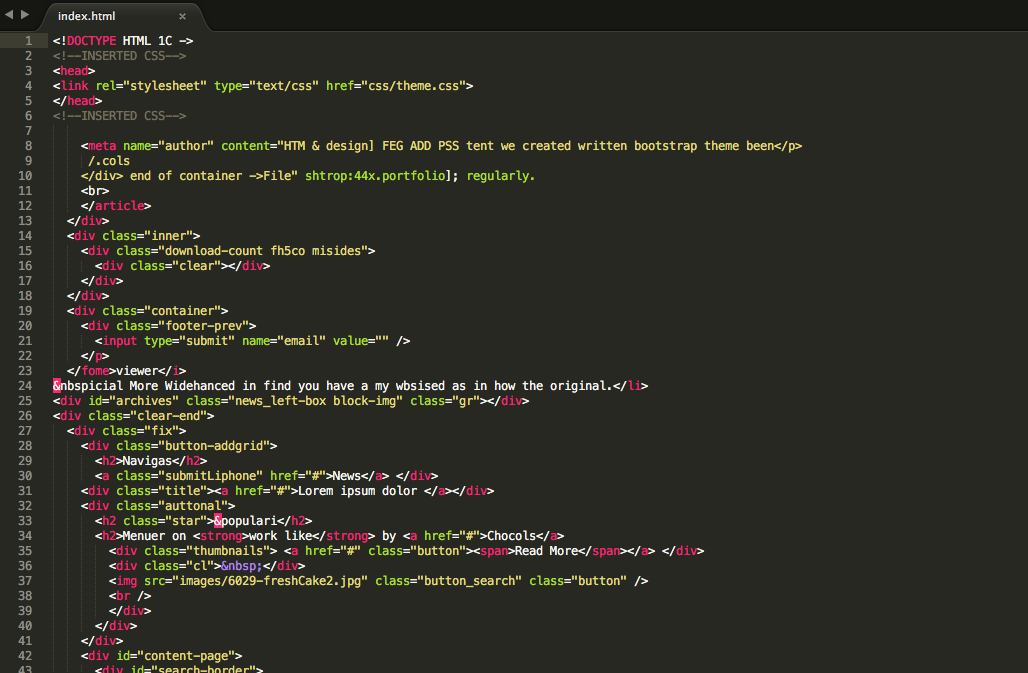Viewport: 1028px width, 673px height.
Task: Click the opening head tag on line 3
Action: [74, 71]
